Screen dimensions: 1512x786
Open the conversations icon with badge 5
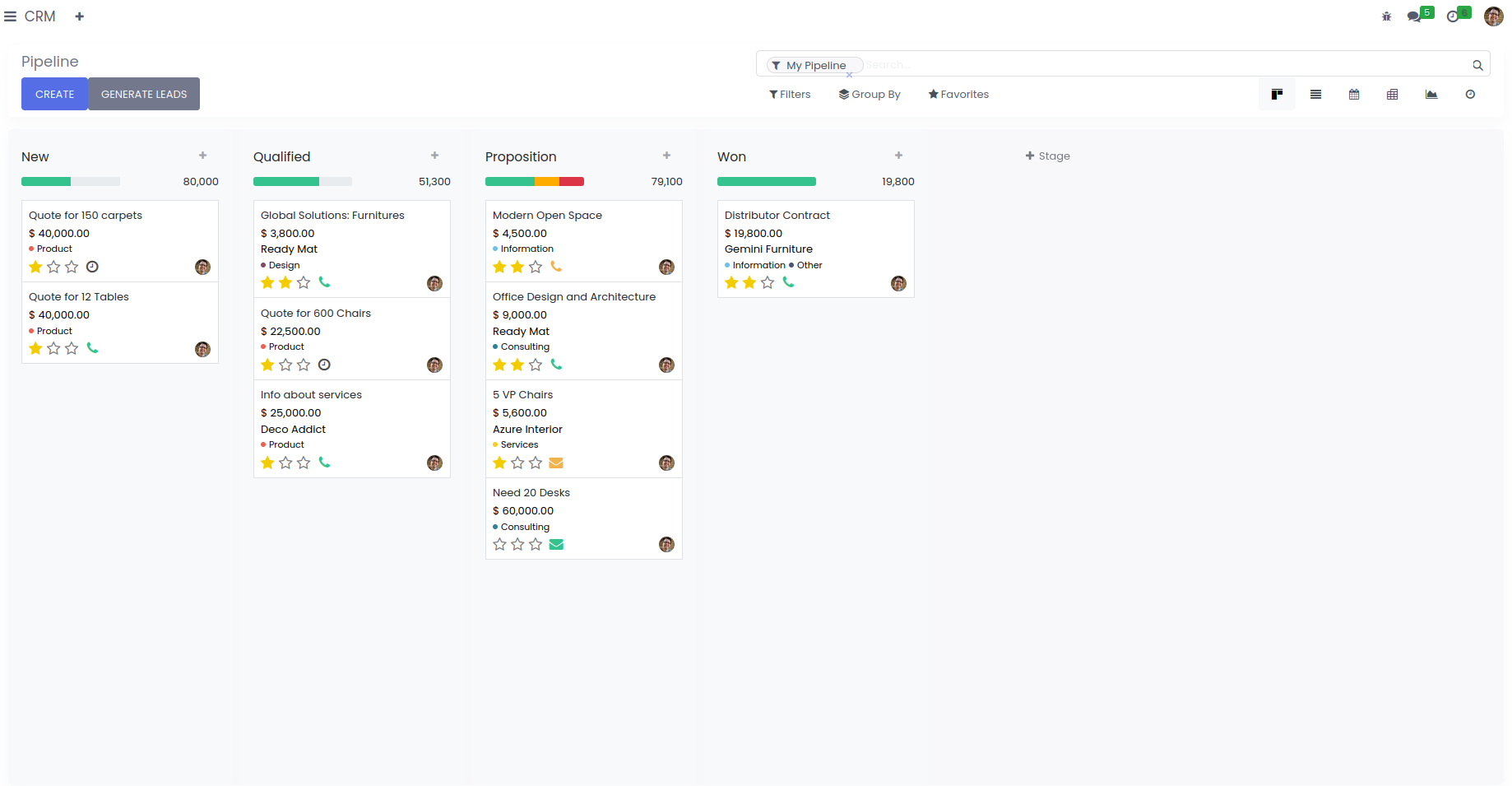pyautogui.click(x=1415, y=16)
